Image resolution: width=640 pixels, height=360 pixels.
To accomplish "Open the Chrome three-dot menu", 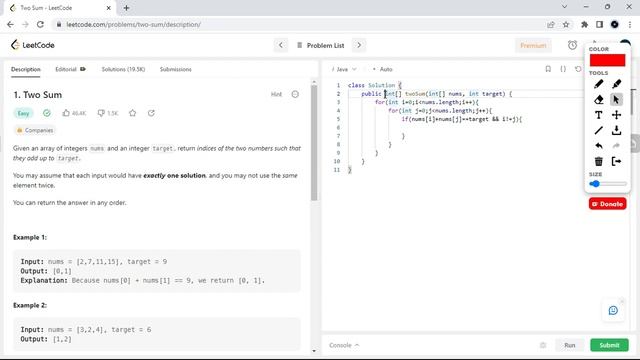I will coord(630,24).
